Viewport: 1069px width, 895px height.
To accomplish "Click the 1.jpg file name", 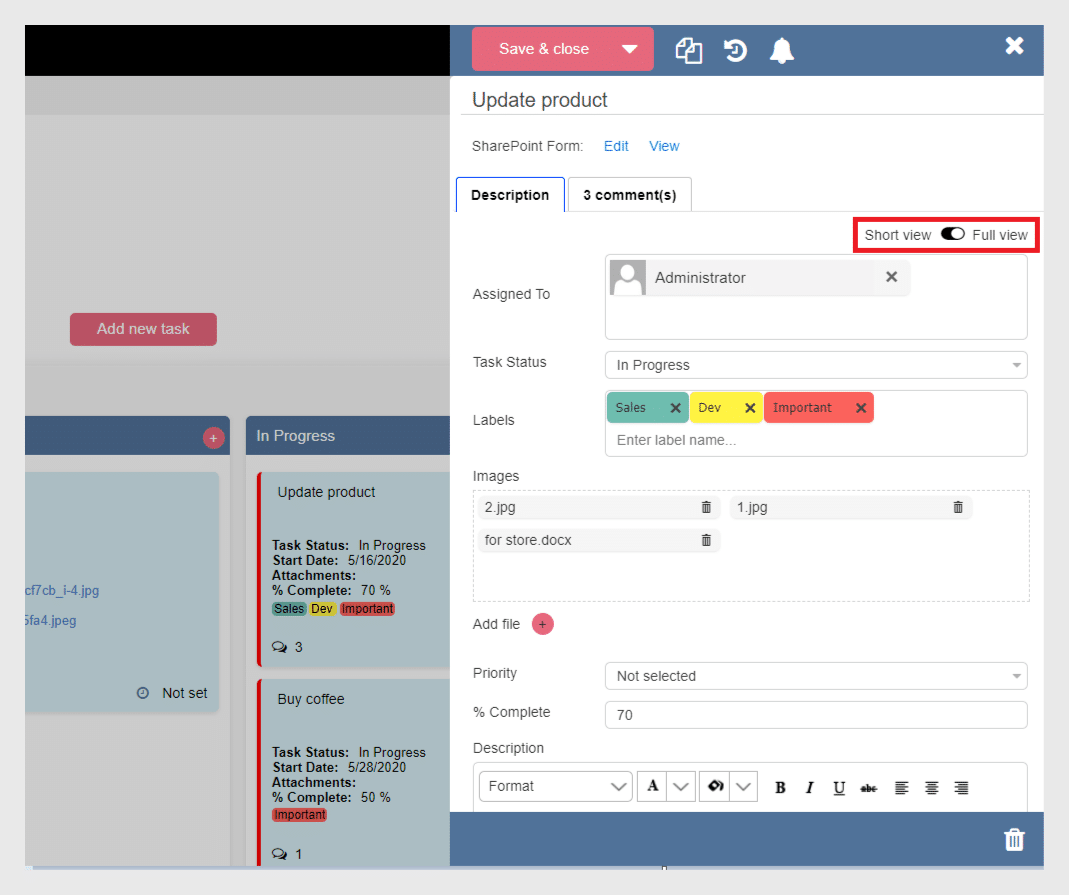I will (x=752, y=507).
